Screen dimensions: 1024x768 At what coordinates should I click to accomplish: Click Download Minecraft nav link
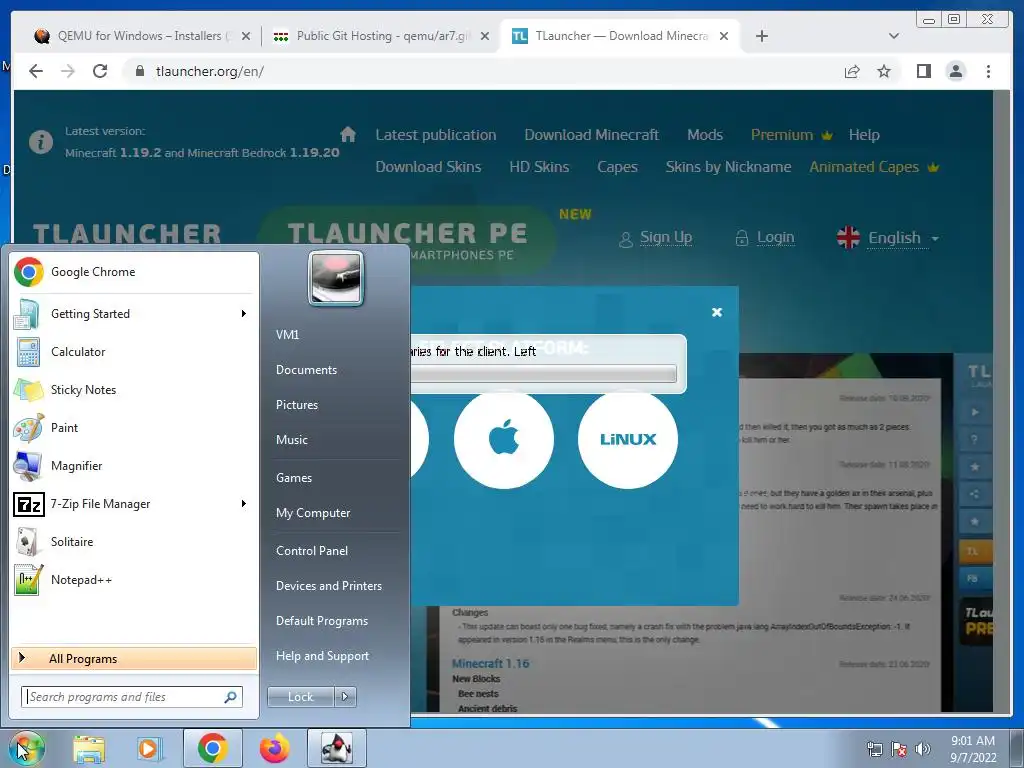591,135
